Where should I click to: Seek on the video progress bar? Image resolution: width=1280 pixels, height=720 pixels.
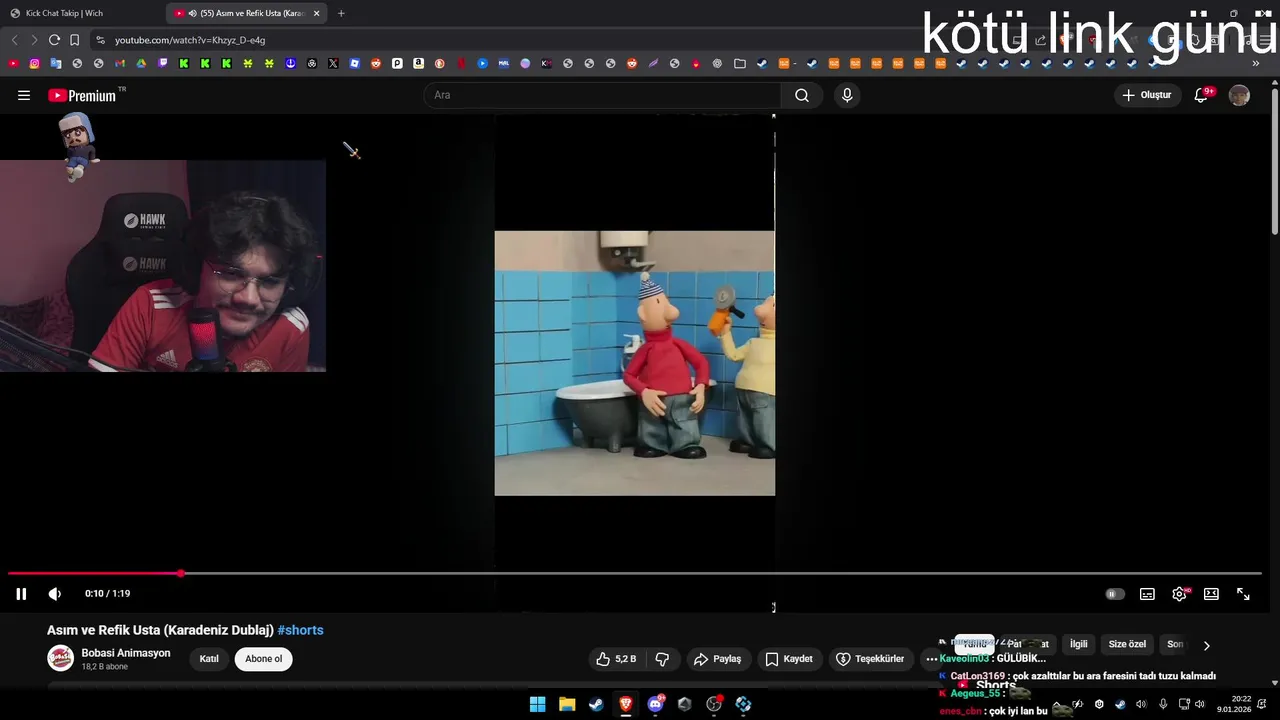coord(634,574)
